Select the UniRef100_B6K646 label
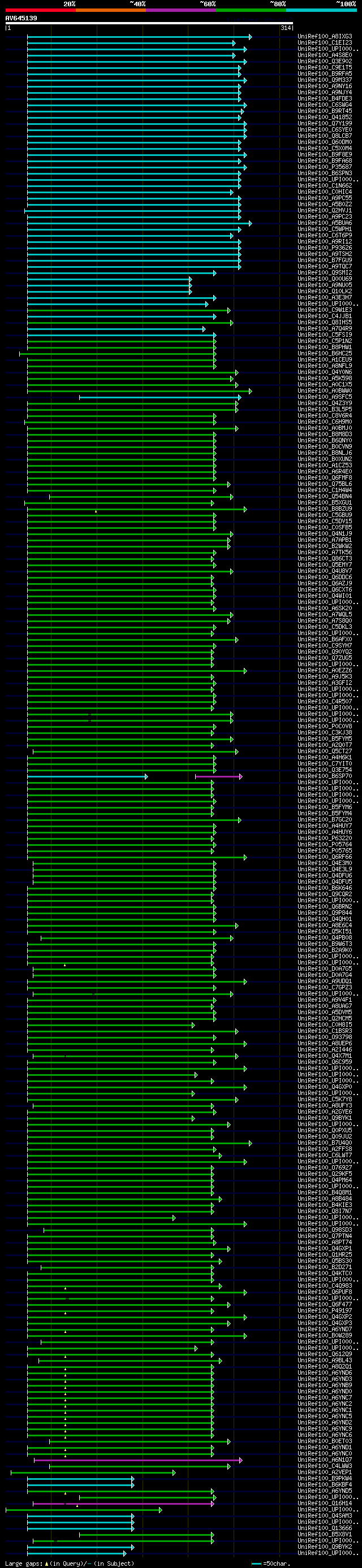This screenshot has width=362, height=1568. 325,888
